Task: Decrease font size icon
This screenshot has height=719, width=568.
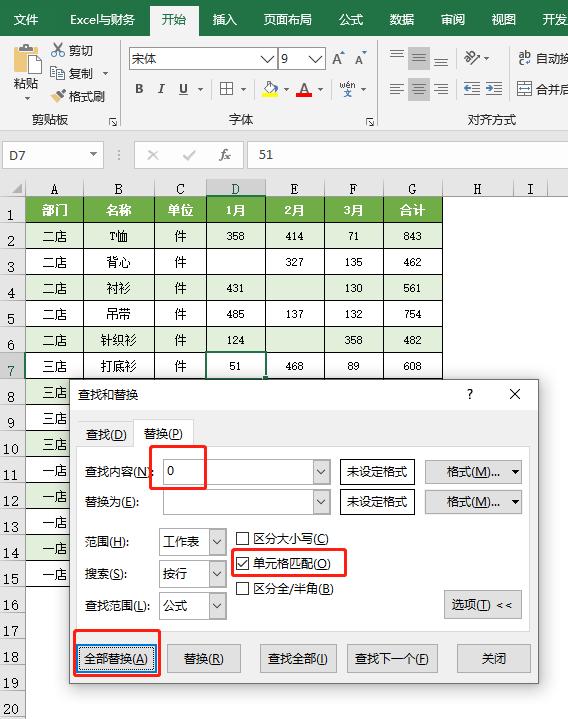Action: tap(360, 59)
